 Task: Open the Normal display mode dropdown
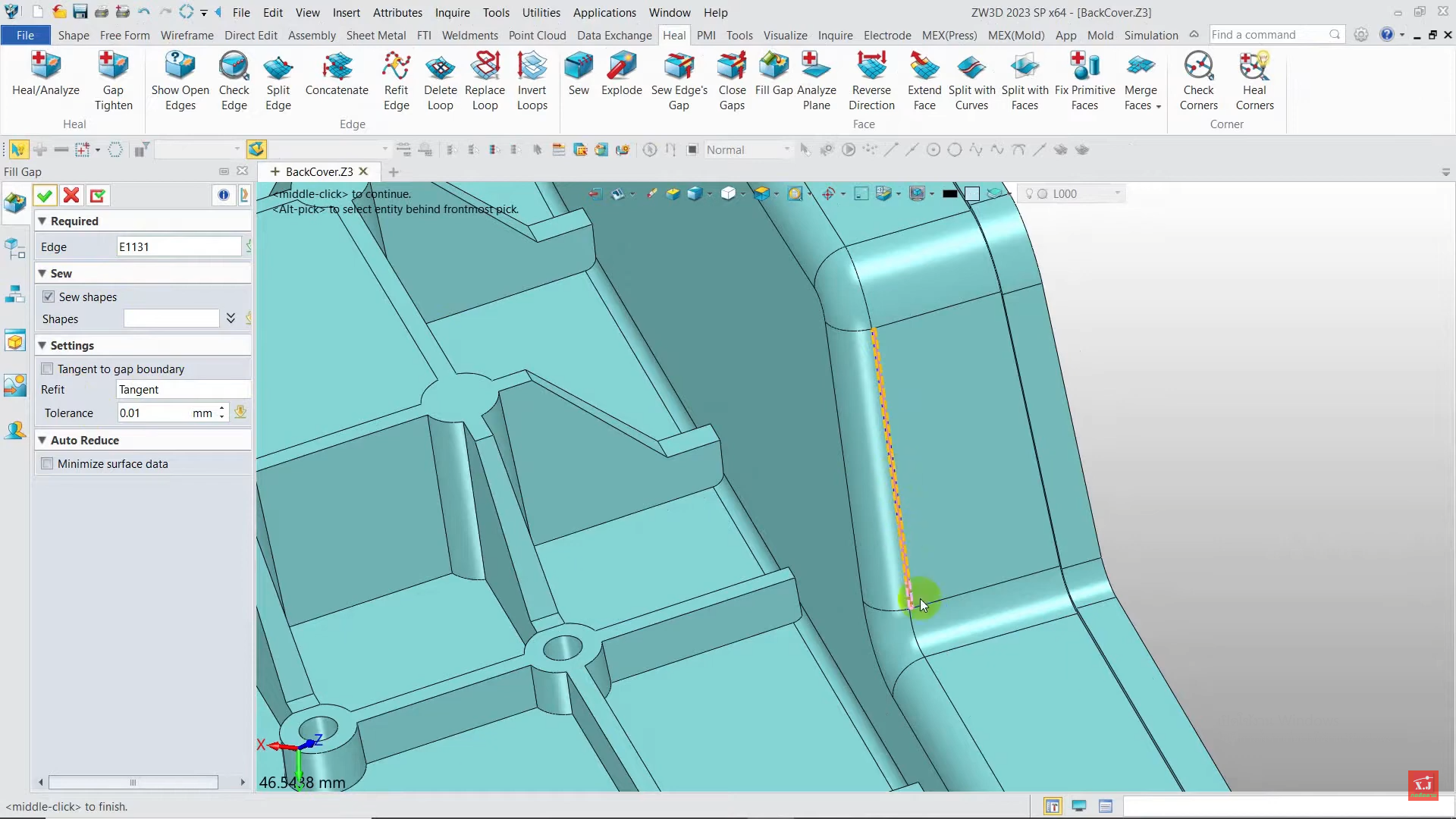click(x=786, y=149)
